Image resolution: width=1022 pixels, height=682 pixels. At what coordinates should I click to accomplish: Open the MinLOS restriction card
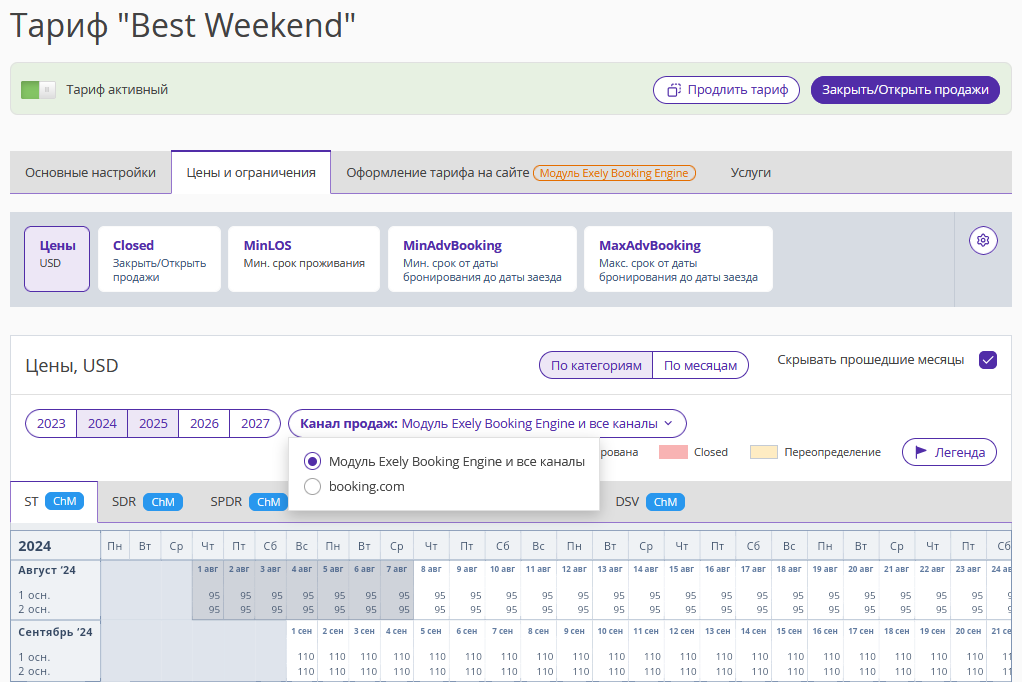pyautogui.click(x=304, y=259)
